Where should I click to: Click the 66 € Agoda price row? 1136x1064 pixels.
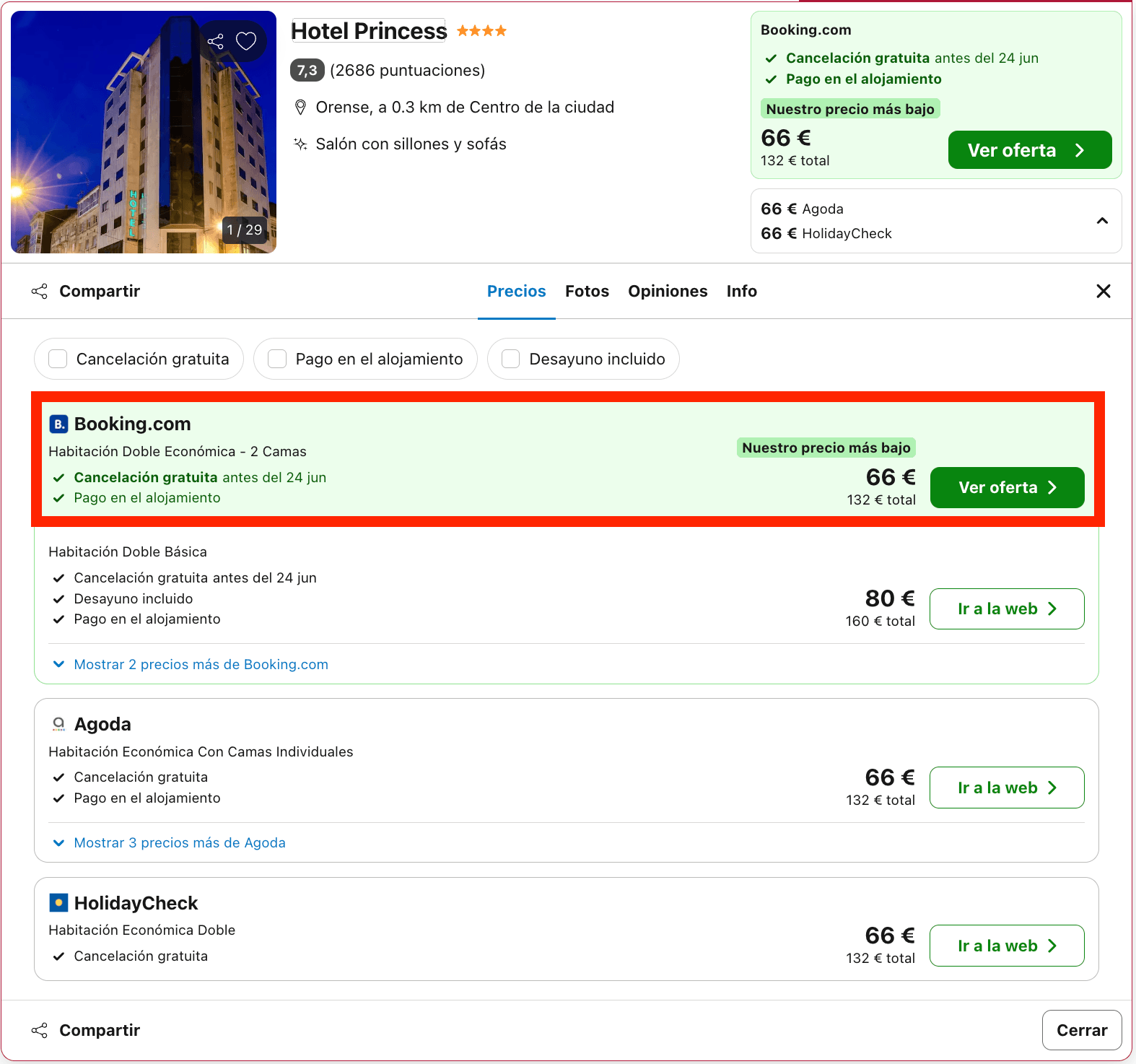tap(802, 209)
